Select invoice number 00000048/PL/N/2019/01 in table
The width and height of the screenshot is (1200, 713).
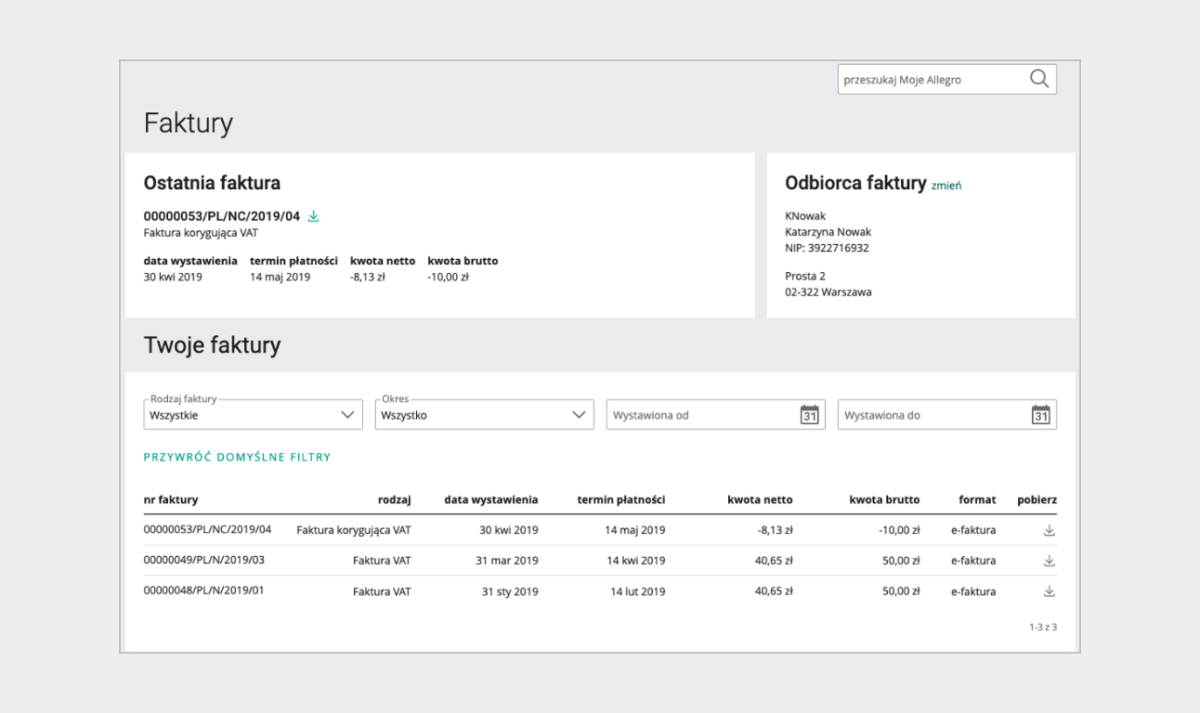coord(204,590)
